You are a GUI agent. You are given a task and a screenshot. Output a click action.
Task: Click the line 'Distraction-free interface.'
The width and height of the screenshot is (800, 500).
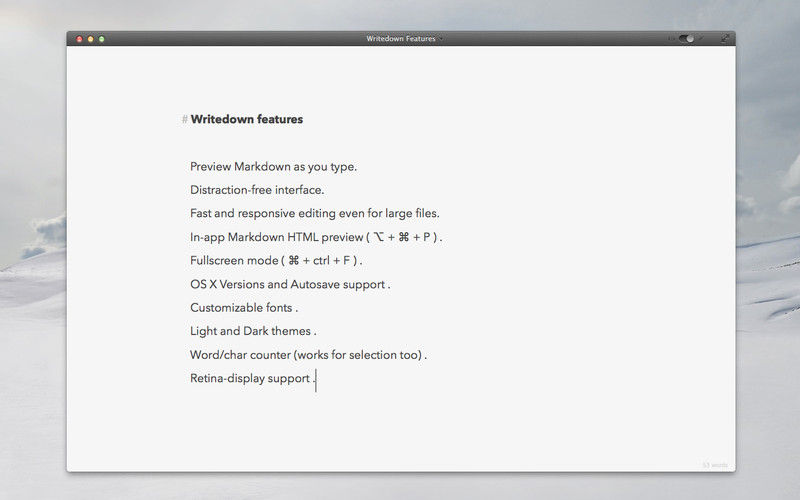[257, 190]
